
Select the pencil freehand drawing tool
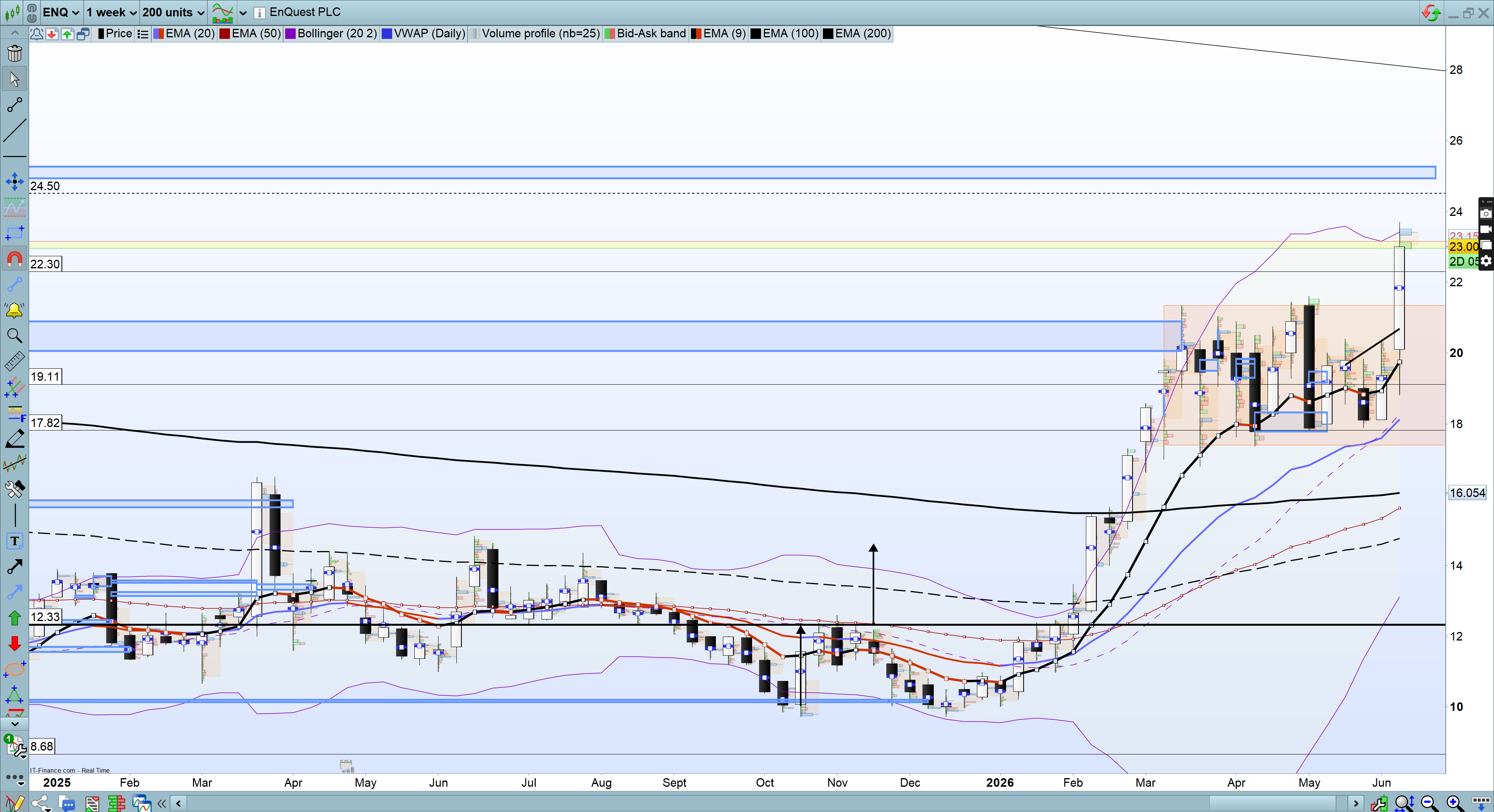click(x=14, y=438)
